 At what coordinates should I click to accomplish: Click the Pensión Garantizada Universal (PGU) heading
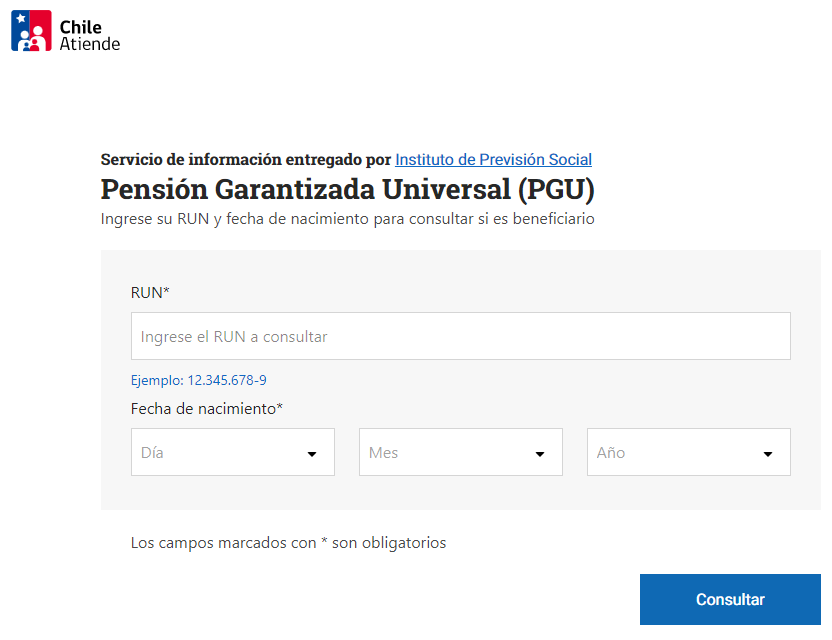[348, 189]
